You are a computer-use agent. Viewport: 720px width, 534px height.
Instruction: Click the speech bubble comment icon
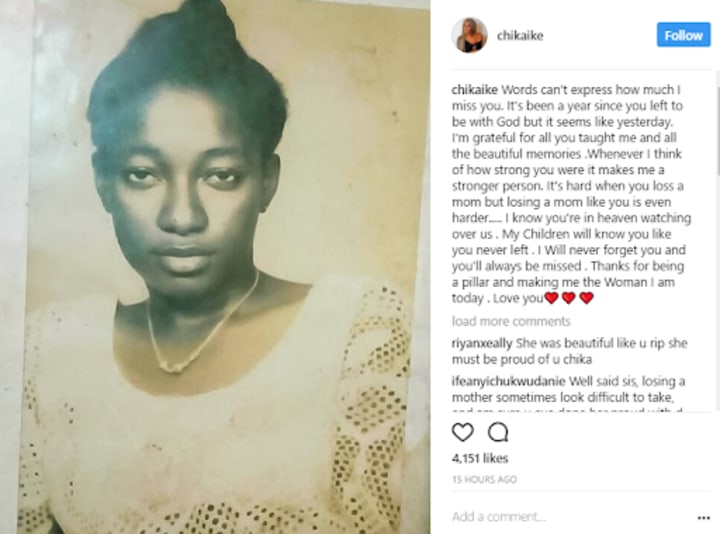pyautogui.click(x=498, y=432)
